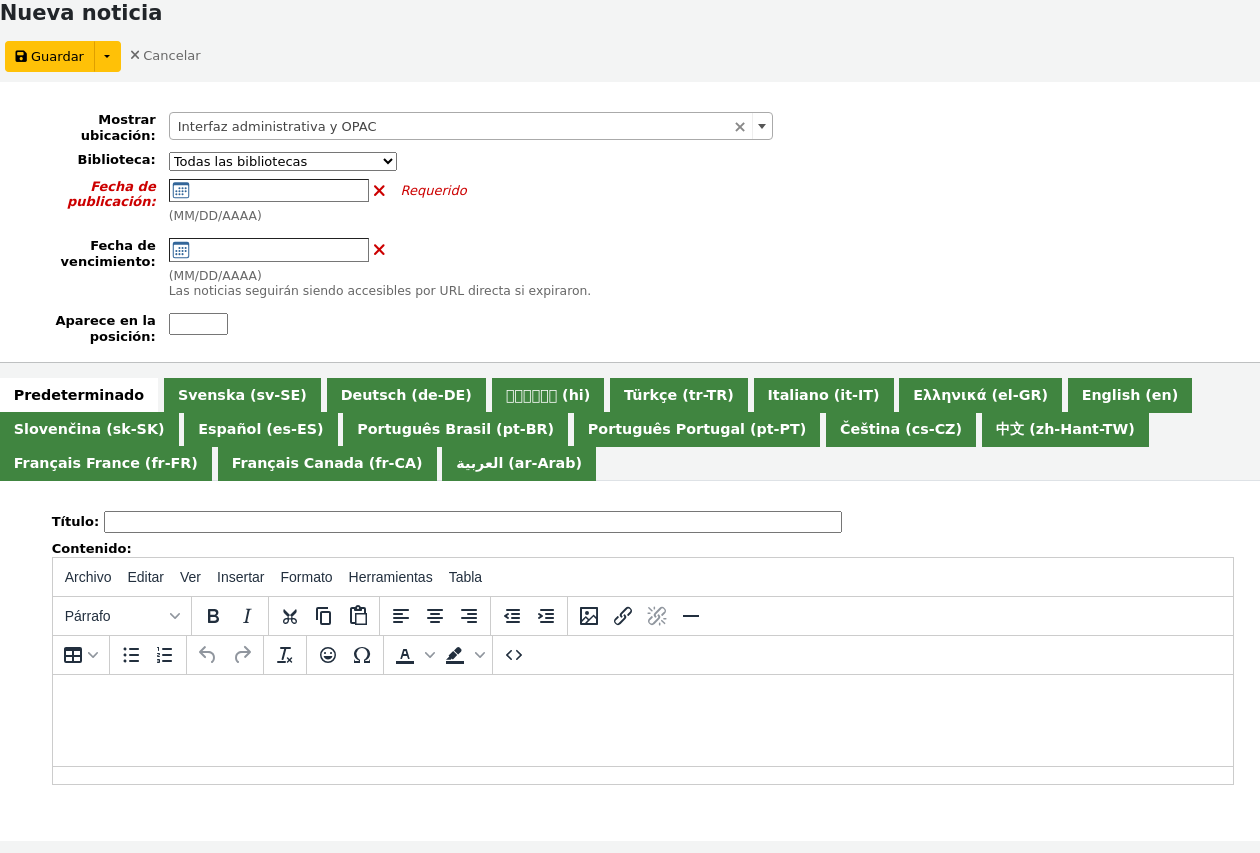This screenshot has width=1260, height=853.
Task: Toggle italic formatting in the editor
Action: 246,616
